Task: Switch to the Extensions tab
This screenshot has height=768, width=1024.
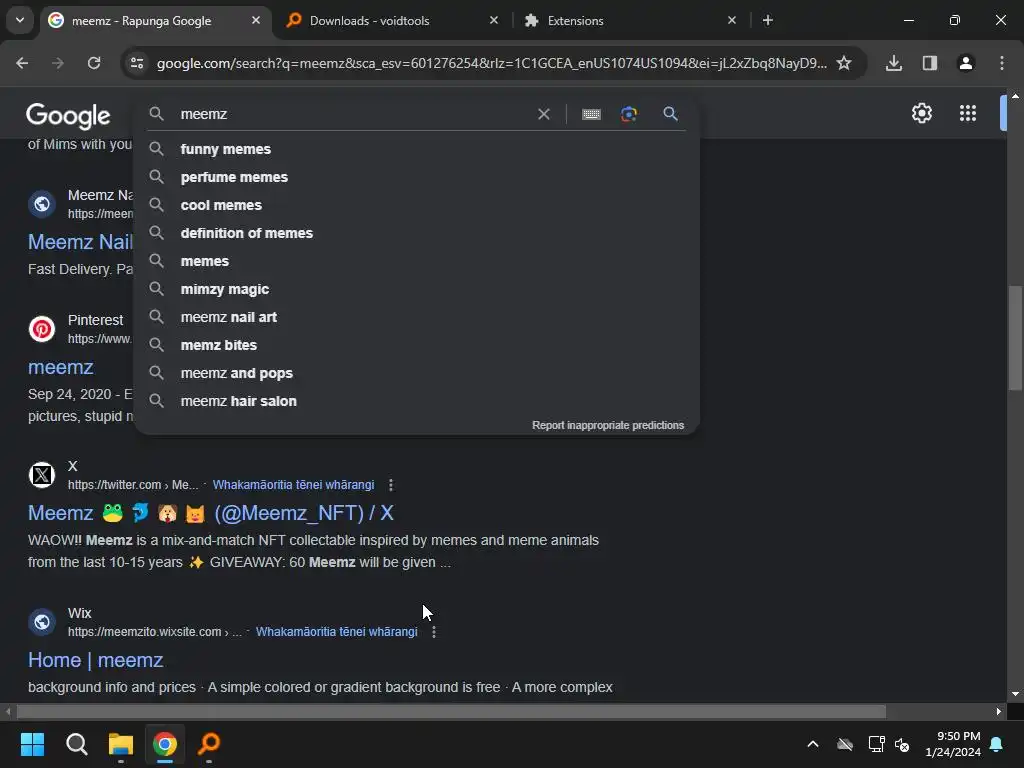Action: [630, 21]
